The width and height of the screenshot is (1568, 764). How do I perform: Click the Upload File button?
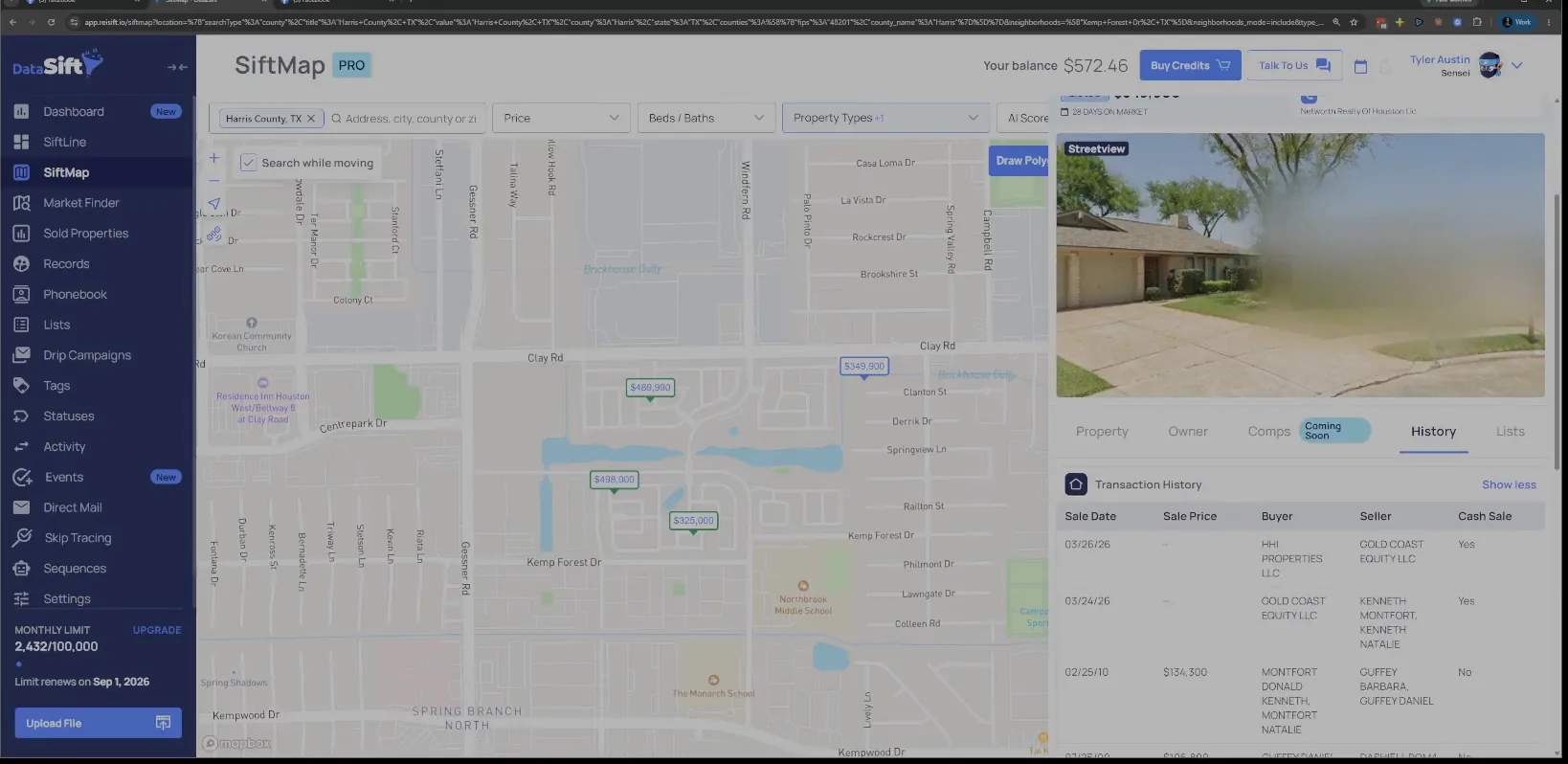tap(98, 723)
